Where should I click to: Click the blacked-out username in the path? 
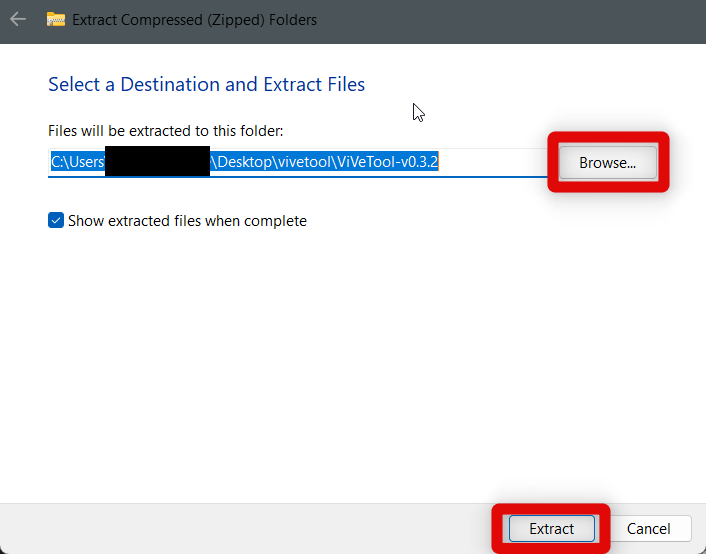(x=157, y=162)
